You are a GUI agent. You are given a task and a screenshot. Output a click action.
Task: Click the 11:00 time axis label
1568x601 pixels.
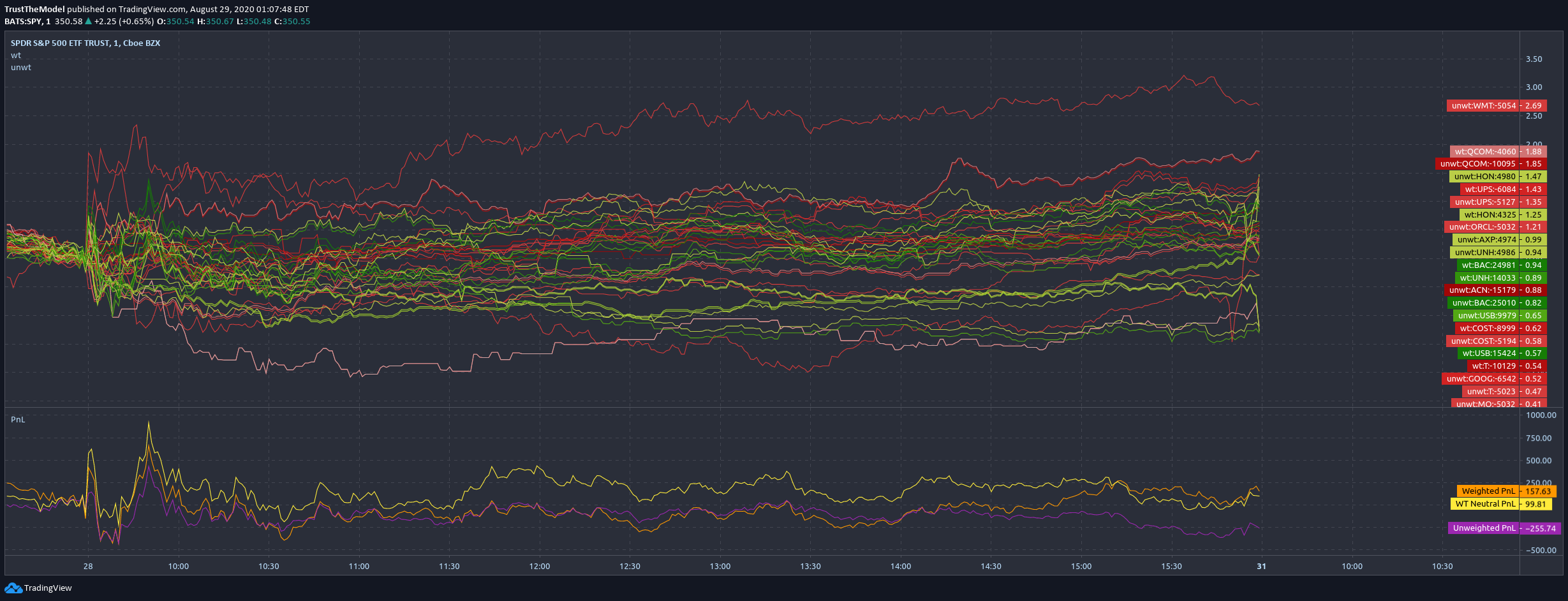359,566
